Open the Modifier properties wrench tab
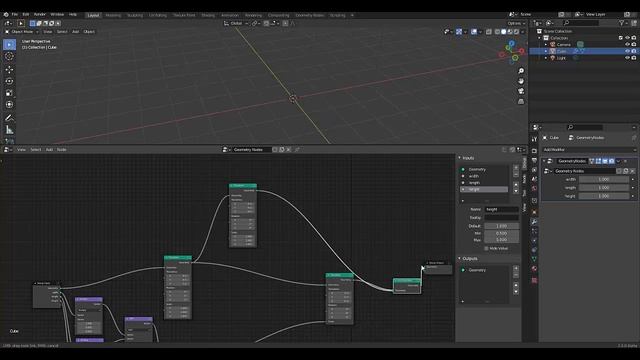 coord(534,222)
